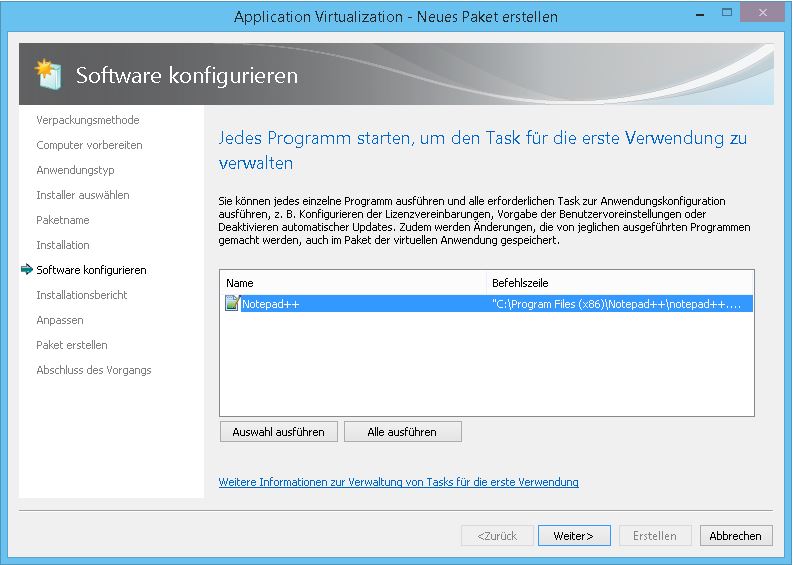The image size is (793, 565).
Task: Click the Alle ausführen button
Action: 403,432
